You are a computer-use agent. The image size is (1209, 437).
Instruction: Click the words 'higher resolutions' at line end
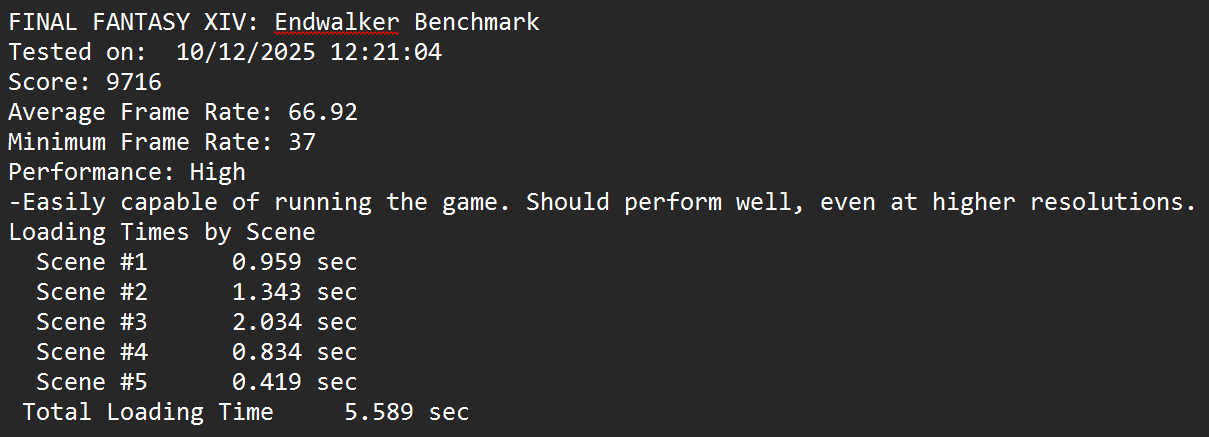pyautogui.click(x=1064, y=202)
